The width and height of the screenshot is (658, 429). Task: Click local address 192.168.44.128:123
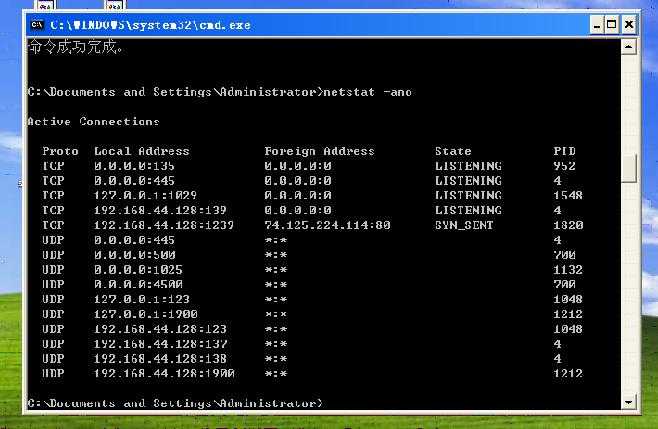[x=160, y=329]
